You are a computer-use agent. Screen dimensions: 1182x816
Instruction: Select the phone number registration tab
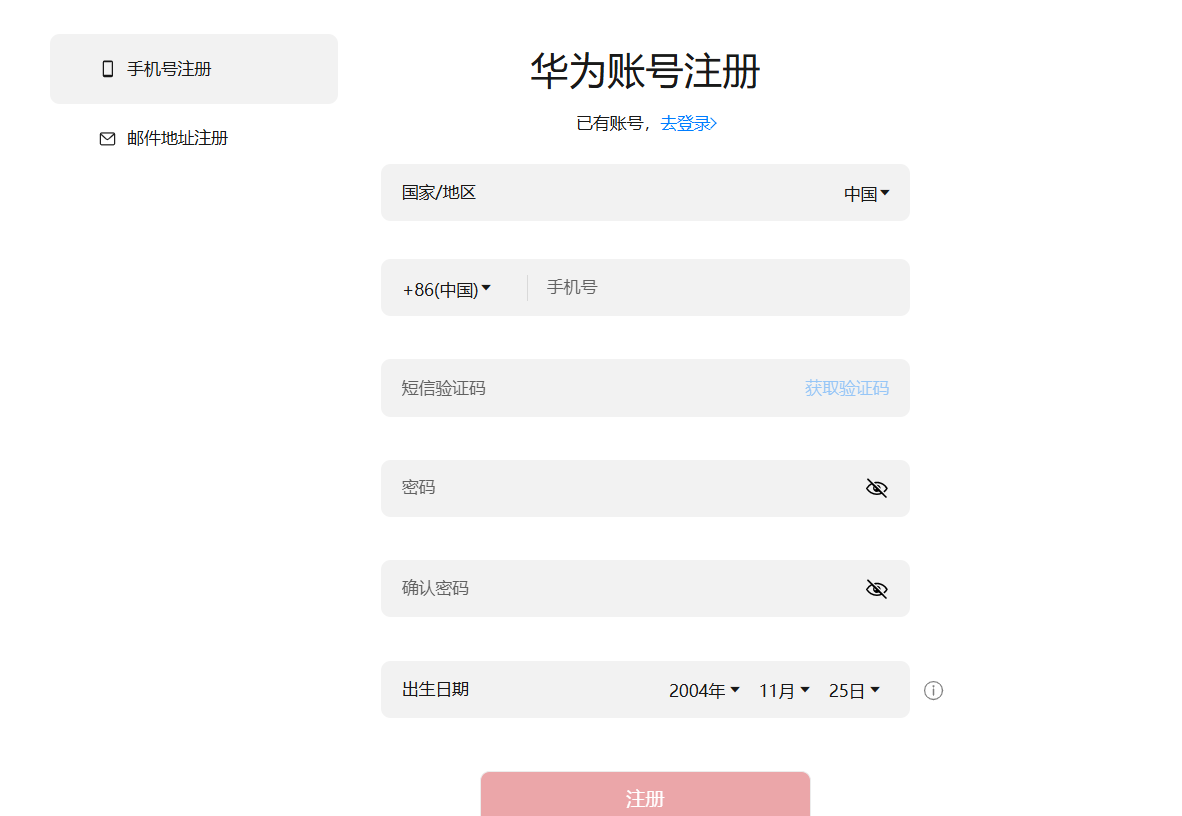[x=194, y=69]
